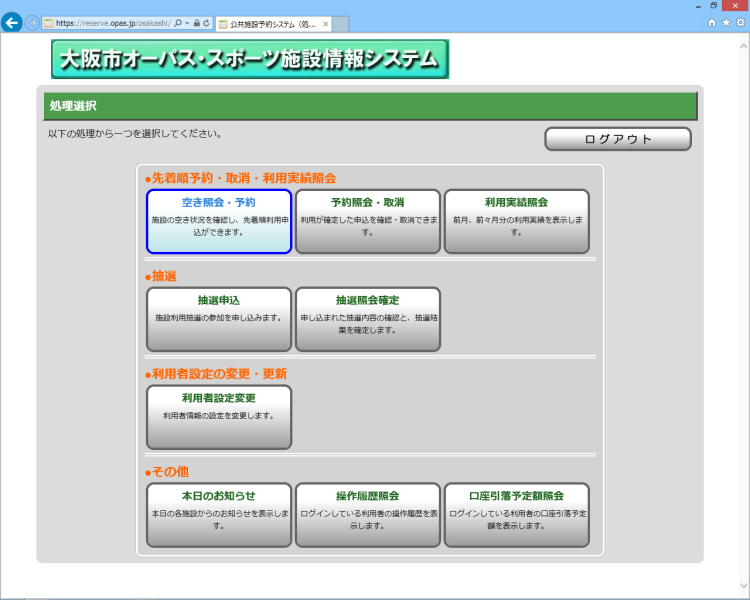
Task: Click the window restore button
Action: tap(713, 6)
